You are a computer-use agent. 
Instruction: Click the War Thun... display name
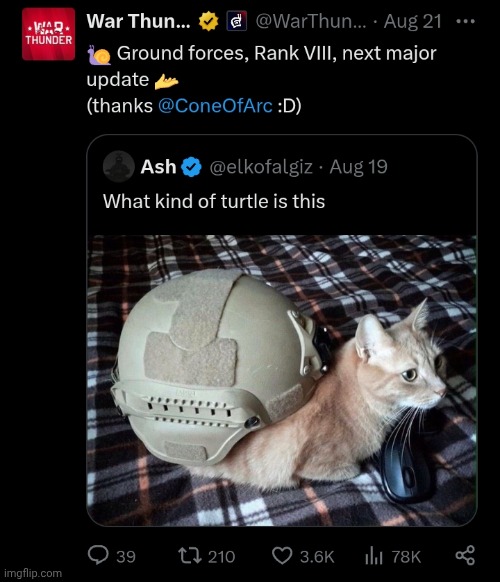[x=138, y=21]
